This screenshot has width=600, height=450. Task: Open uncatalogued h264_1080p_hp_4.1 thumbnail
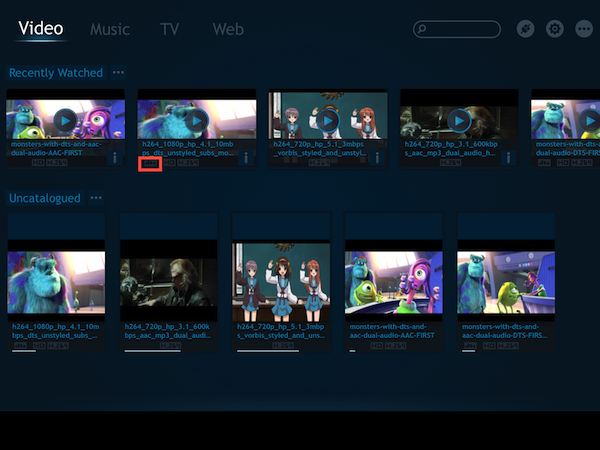[56, 280]
